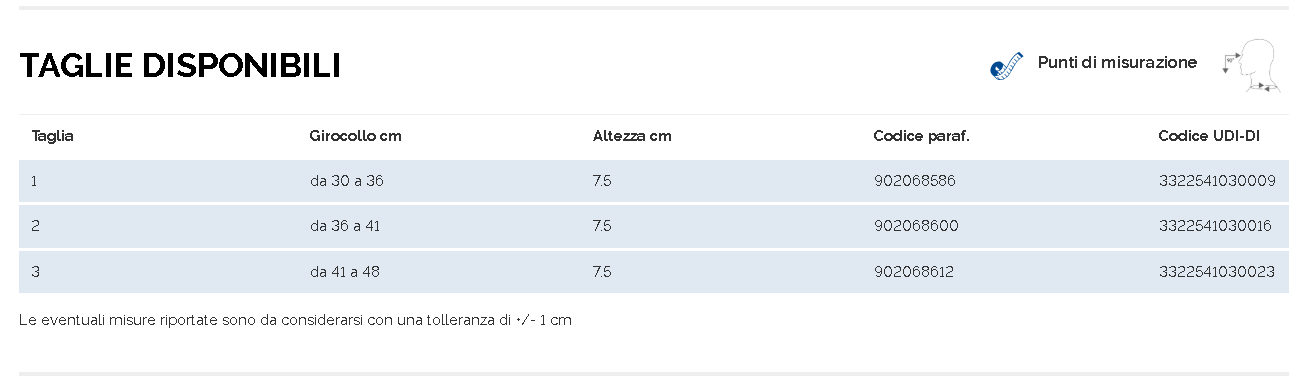Click pharmacy code 902068586
Viewport: 1305px width, 379px height.
(x=915, y=181)
